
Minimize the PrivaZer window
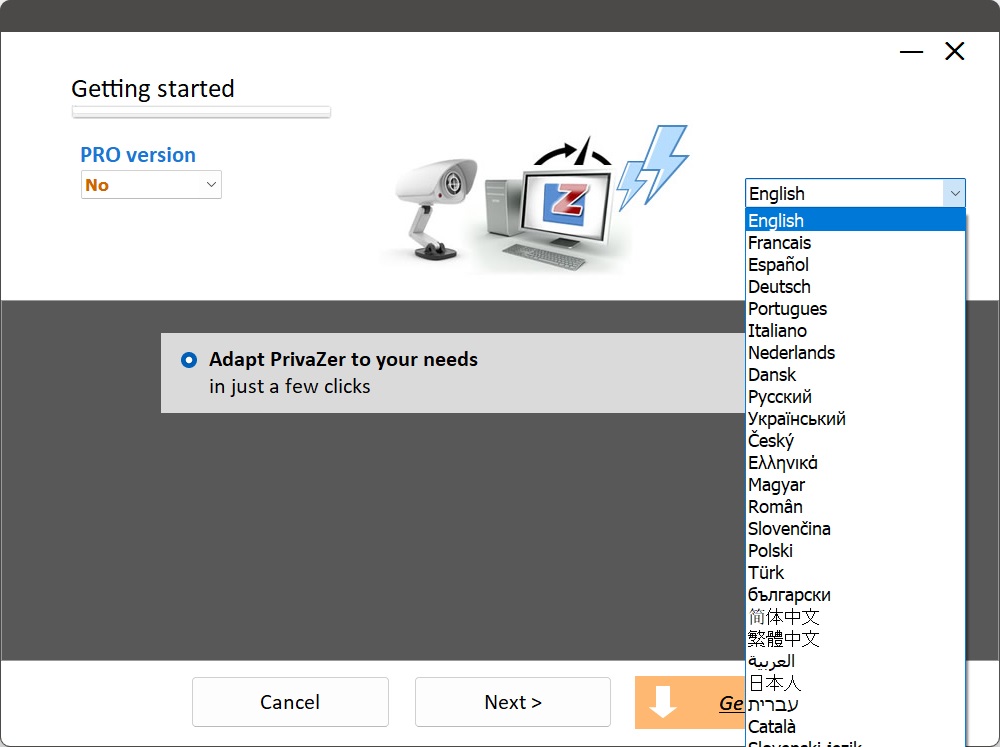pyautogui.click(x=911, y=52)
